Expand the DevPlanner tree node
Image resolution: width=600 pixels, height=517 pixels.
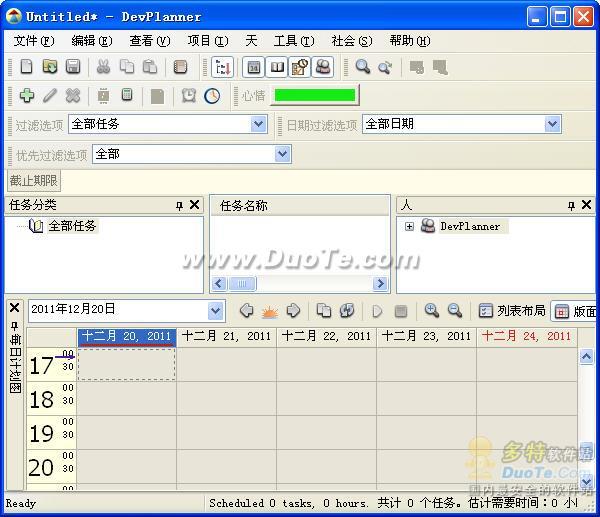(409, 227)
